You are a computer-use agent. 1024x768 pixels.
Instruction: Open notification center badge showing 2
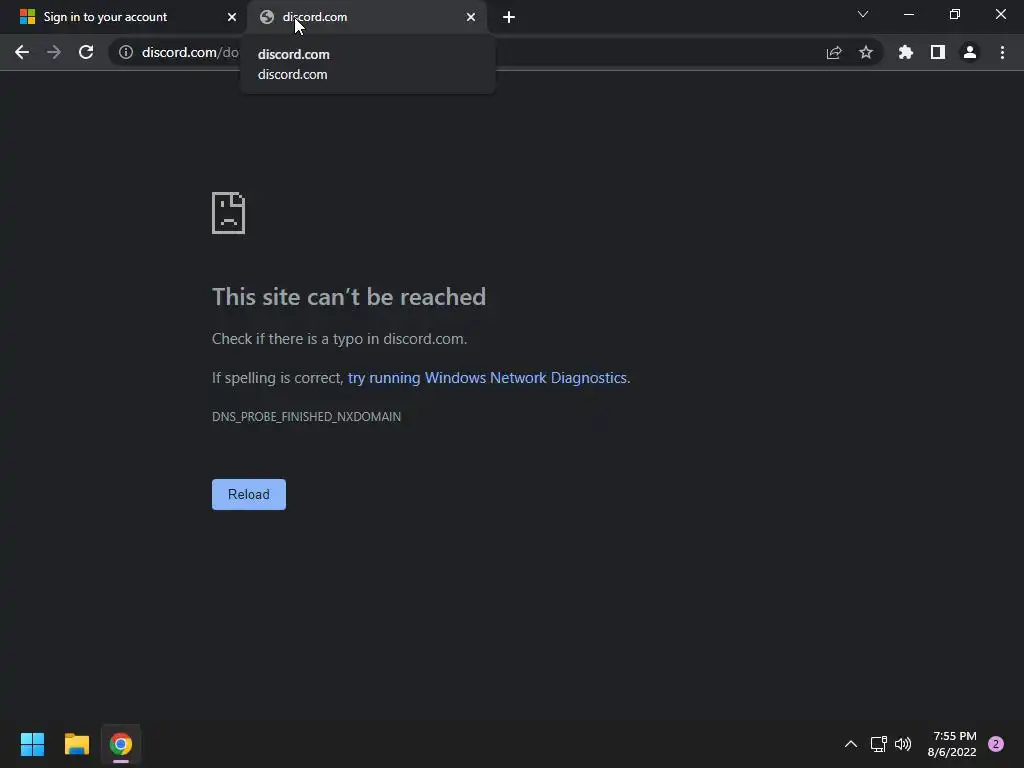coord(996,744)
